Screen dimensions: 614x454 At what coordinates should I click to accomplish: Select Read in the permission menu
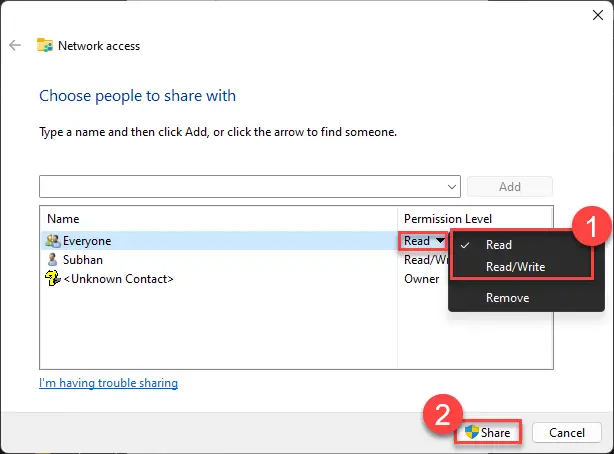tap(498, 245)
